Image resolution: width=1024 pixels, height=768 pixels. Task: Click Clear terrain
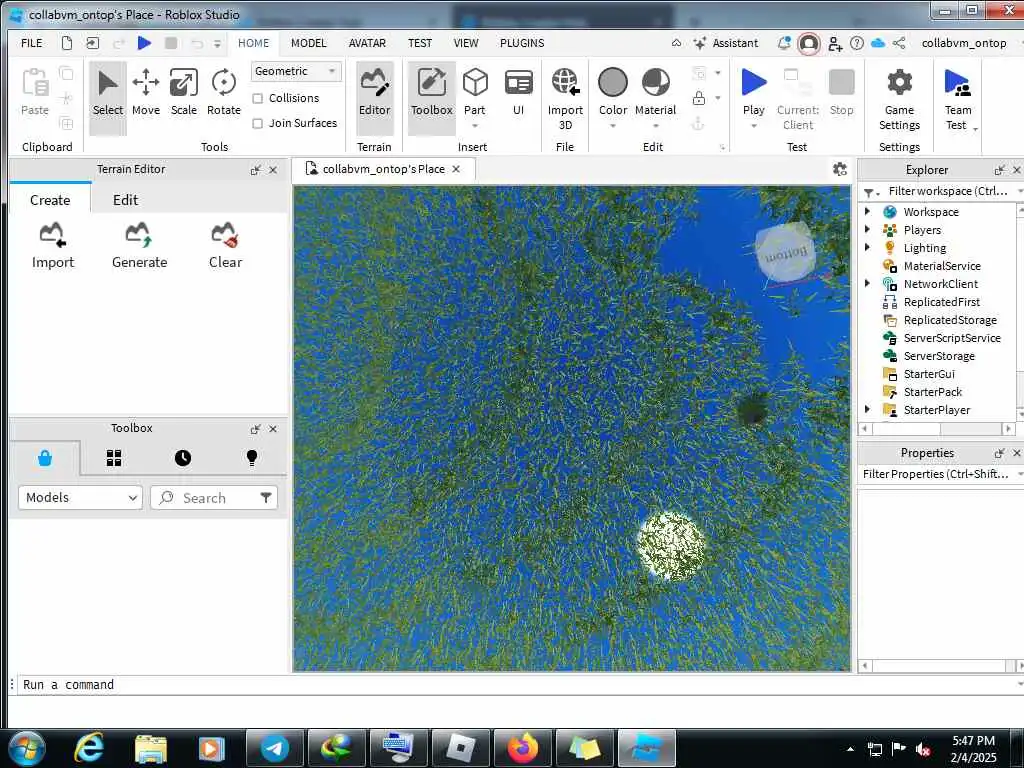pos(225,246)
